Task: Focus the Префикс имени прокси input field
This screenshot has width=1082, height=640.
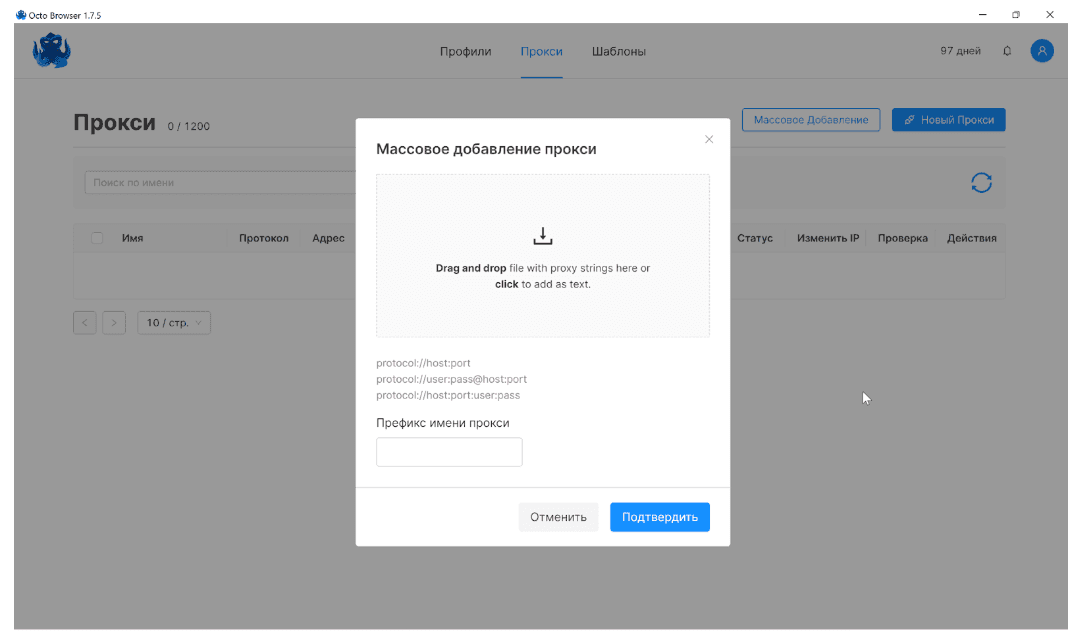Action: click(x=449, y=452)
